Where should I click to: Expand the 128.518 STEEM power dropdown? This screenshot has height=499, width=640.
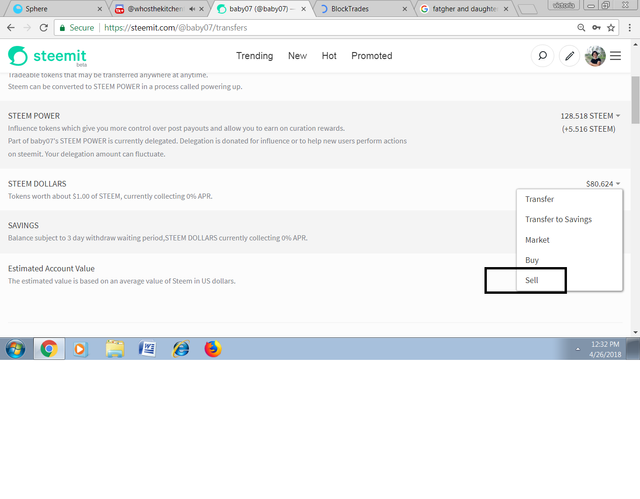pyautogui.click(x=590, y=116)
